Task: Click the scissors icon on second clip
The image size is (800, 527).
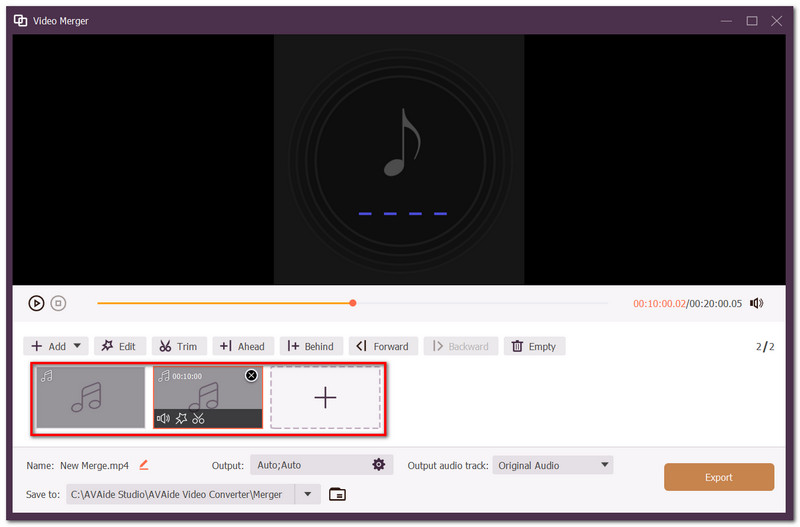Action: click(x=198, y=419)
